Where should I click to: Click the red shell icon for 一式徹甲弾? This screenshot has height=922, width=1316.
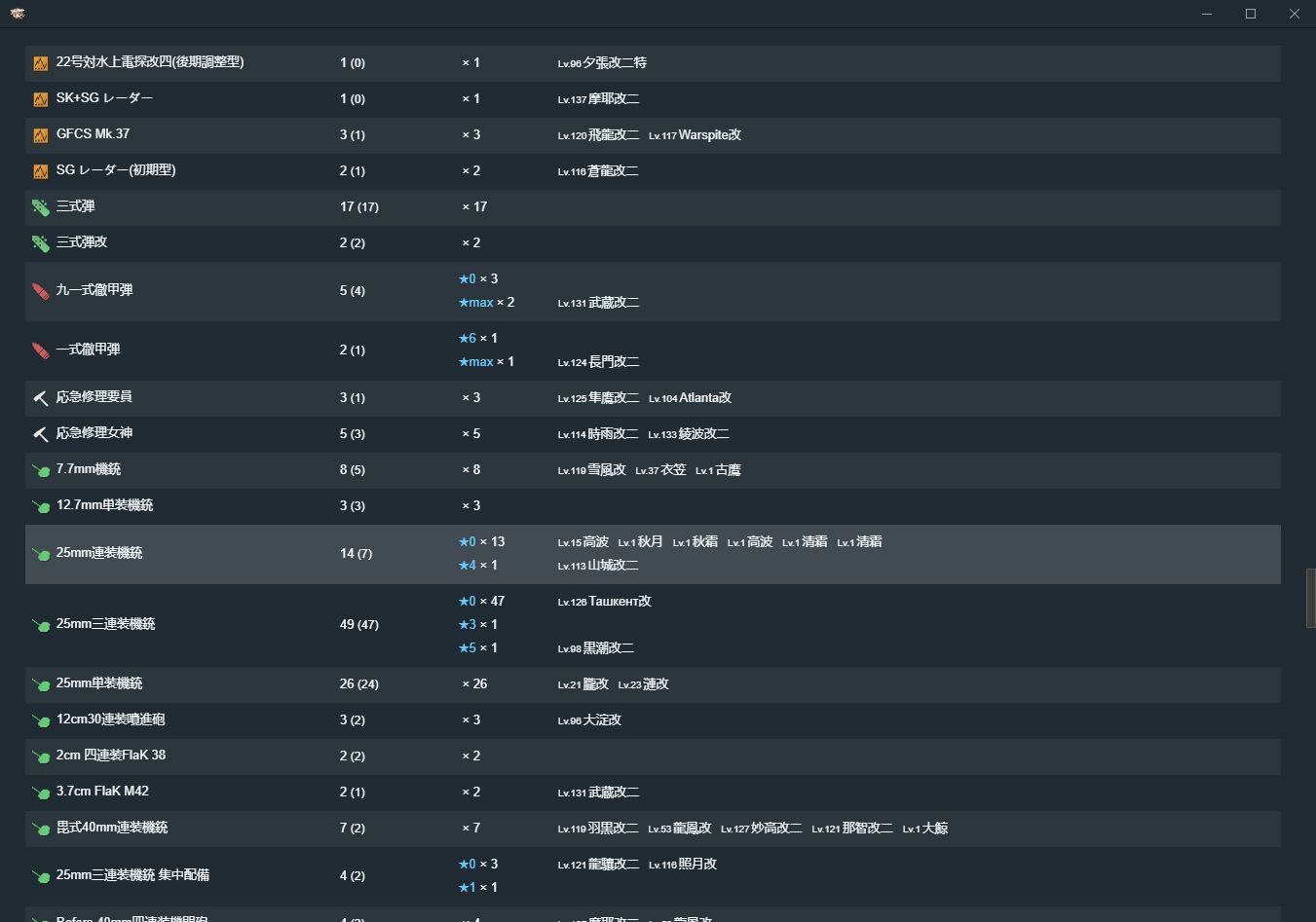tap(40, 350)
